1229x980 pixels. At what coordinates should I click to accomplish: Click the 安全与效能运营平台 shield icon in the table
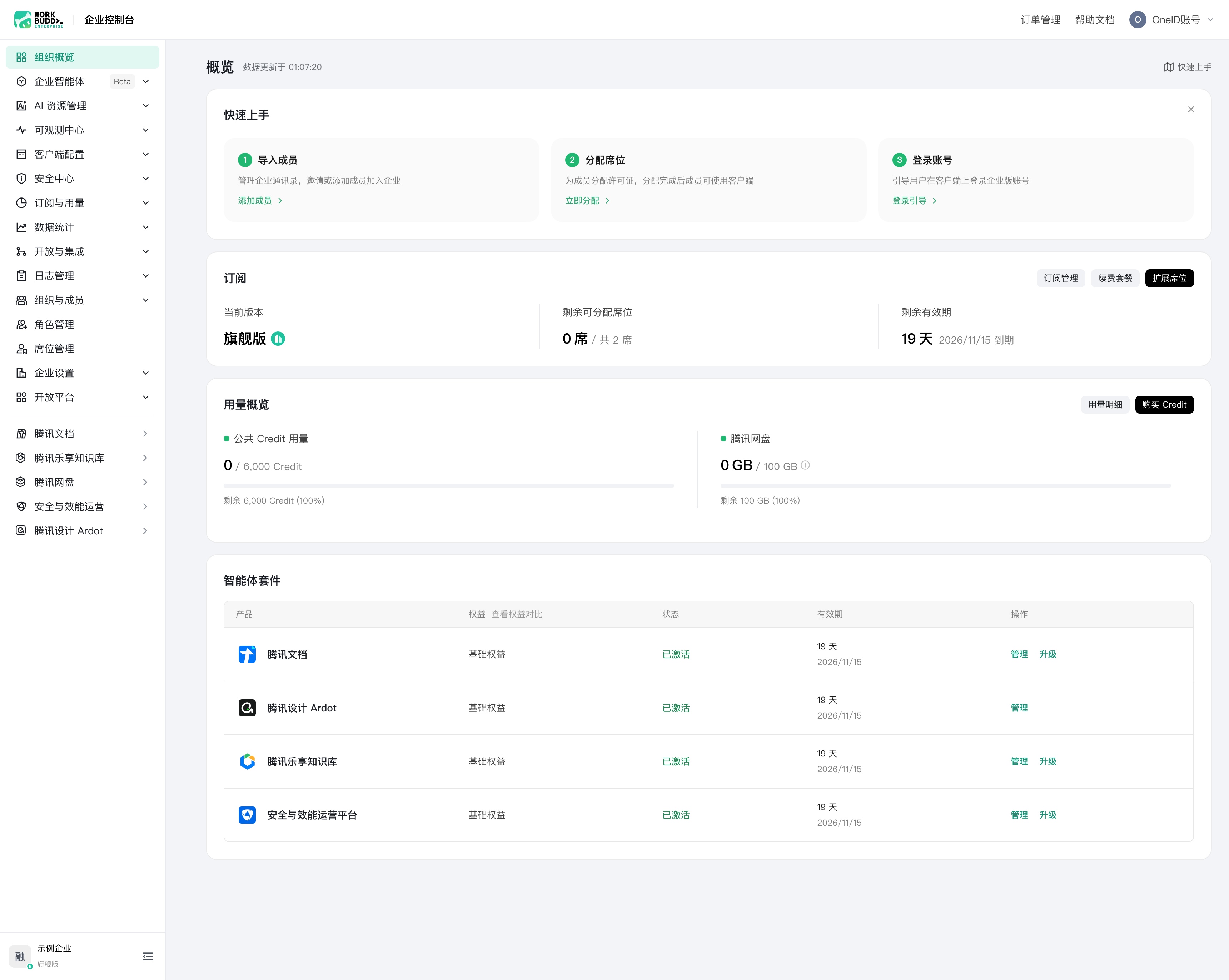[x=247, y=815]
